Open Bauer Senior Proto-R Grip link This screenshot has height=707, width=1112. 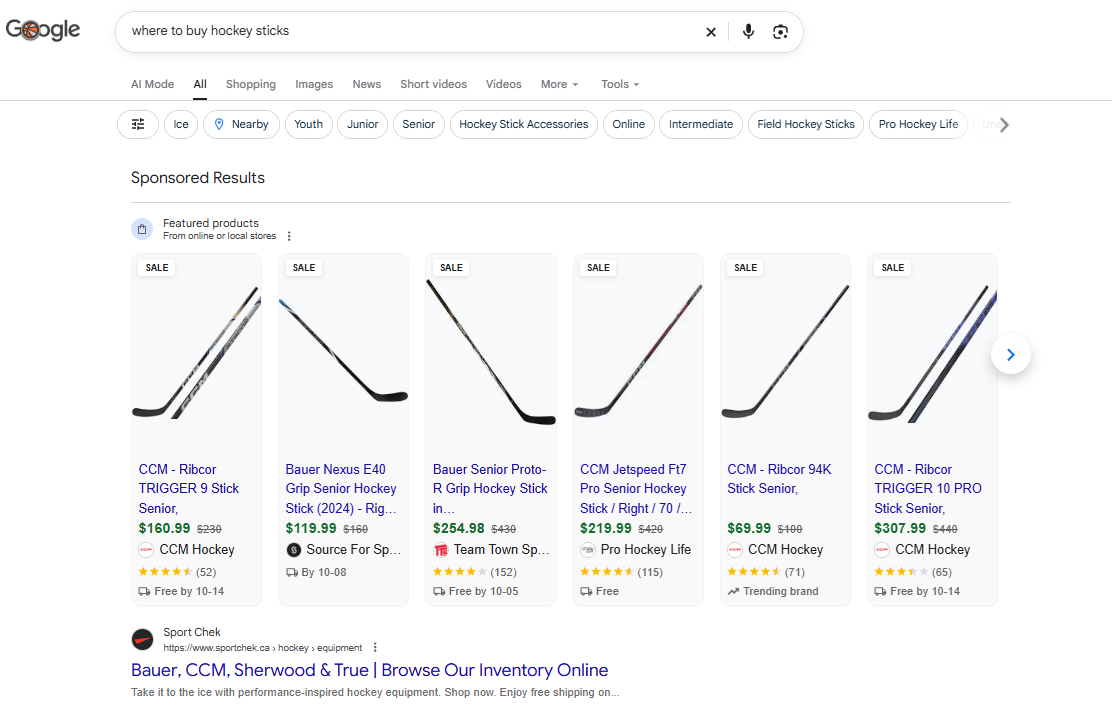pyautogui.click(x=490, y=489)
